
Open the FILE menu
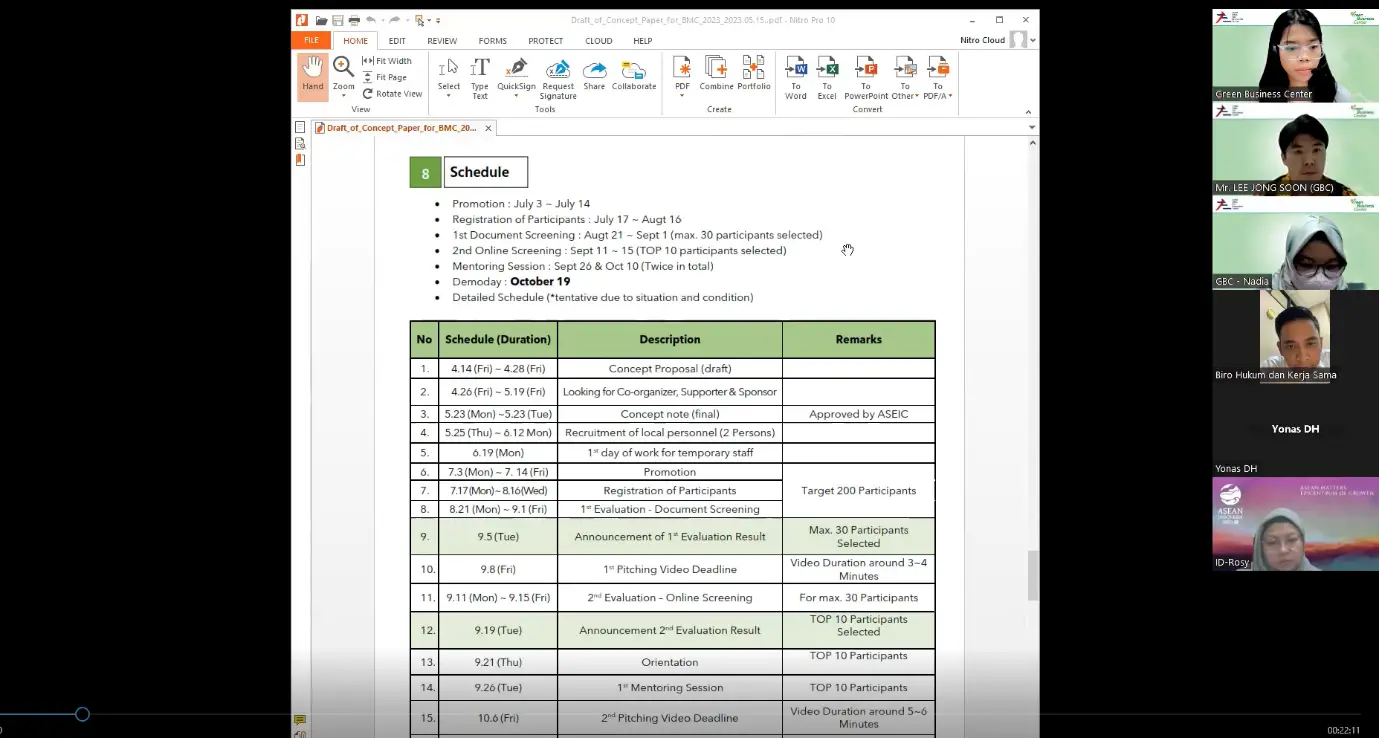click(311, 41)
